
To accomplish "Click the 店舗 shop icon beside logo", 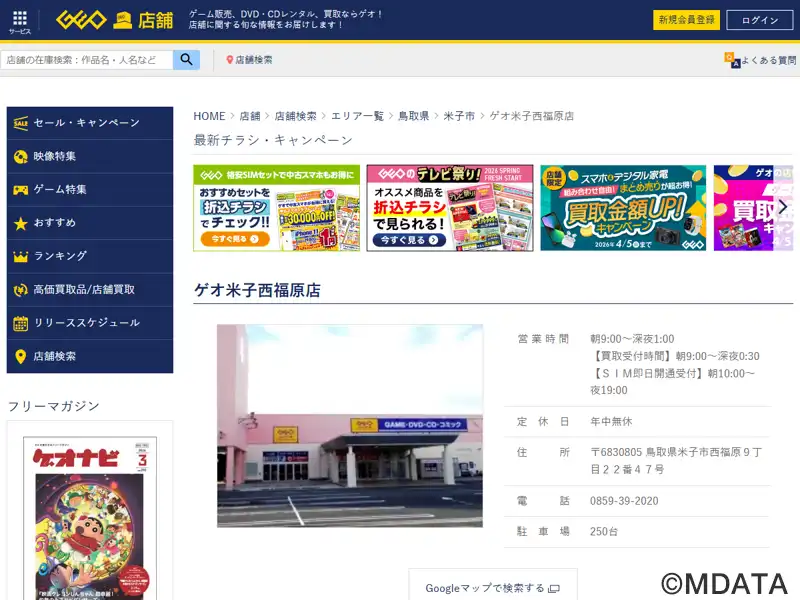I will coord(122,20).
